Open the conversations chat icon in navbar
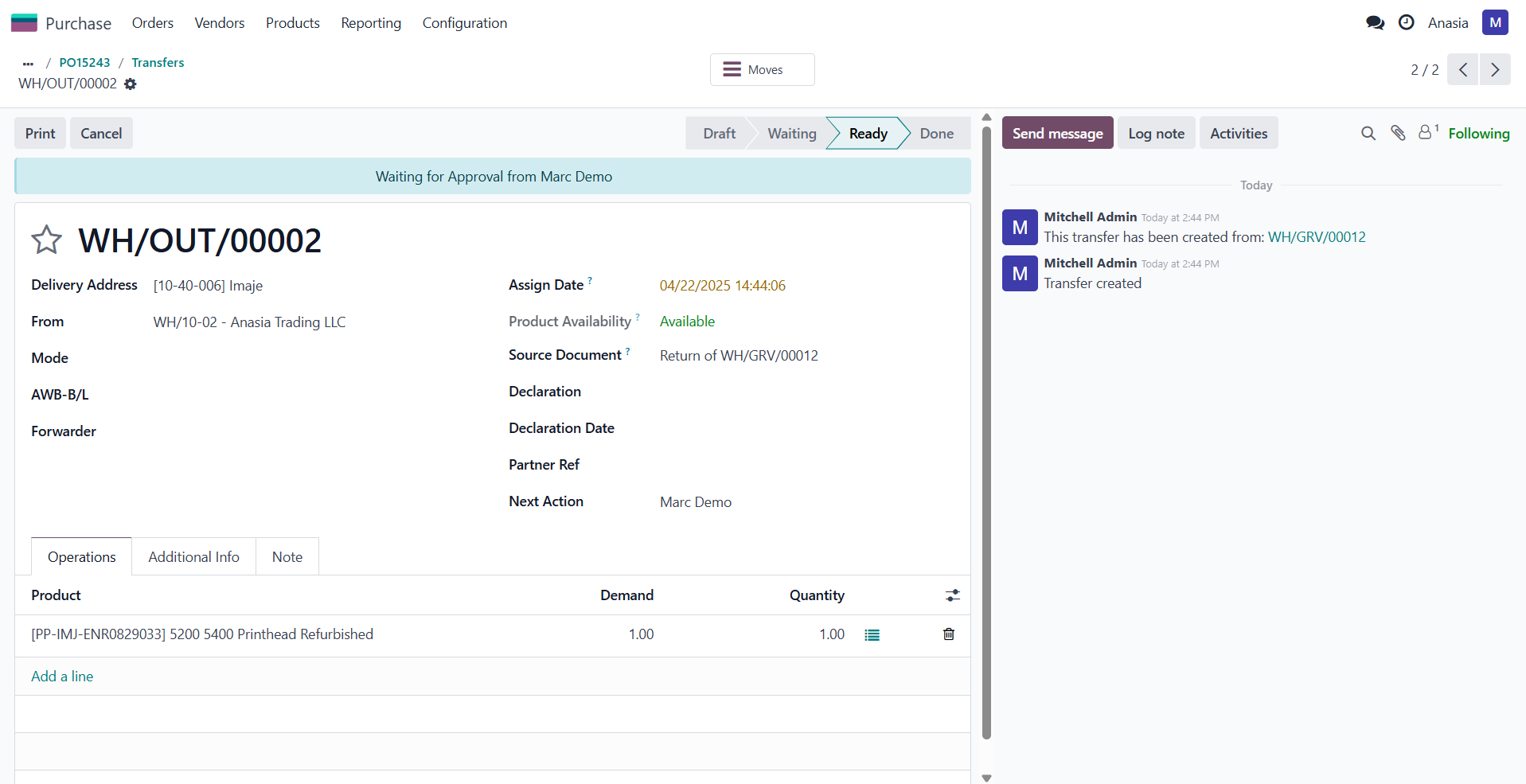The image size is (1526, 784). 1375,23
